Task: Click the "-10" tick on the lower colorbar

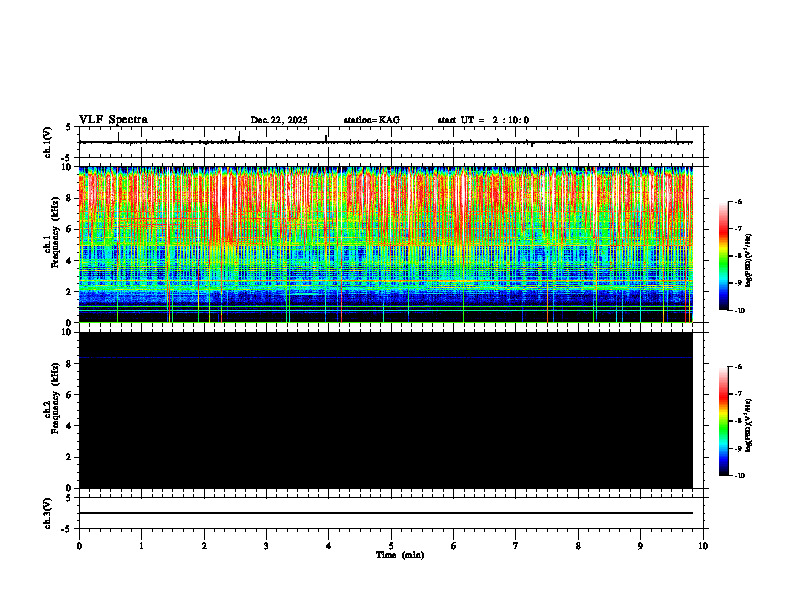Action: pyautogui.click(x=739, y=476)
